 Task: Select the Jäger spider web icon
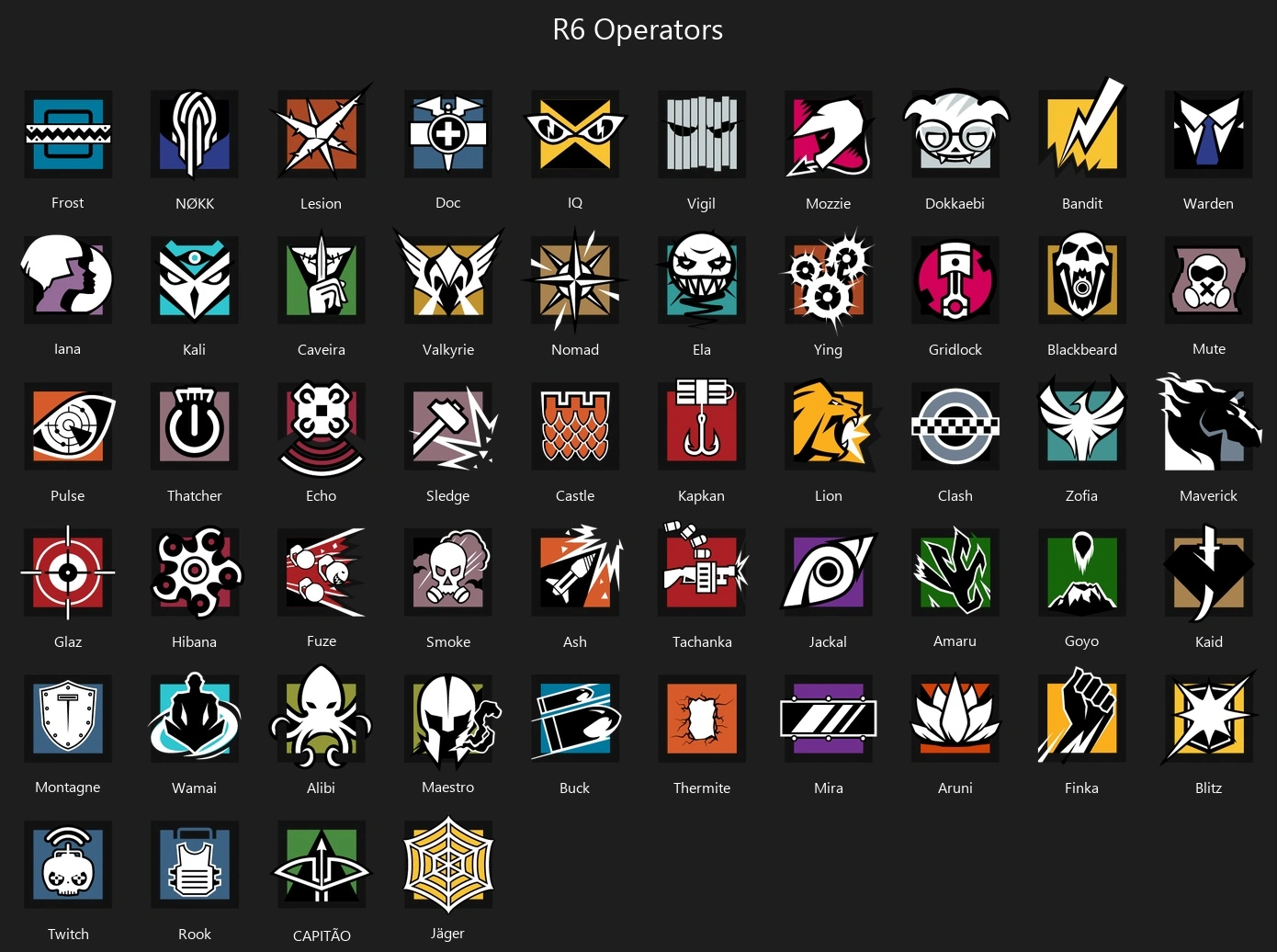click(448, 864)
